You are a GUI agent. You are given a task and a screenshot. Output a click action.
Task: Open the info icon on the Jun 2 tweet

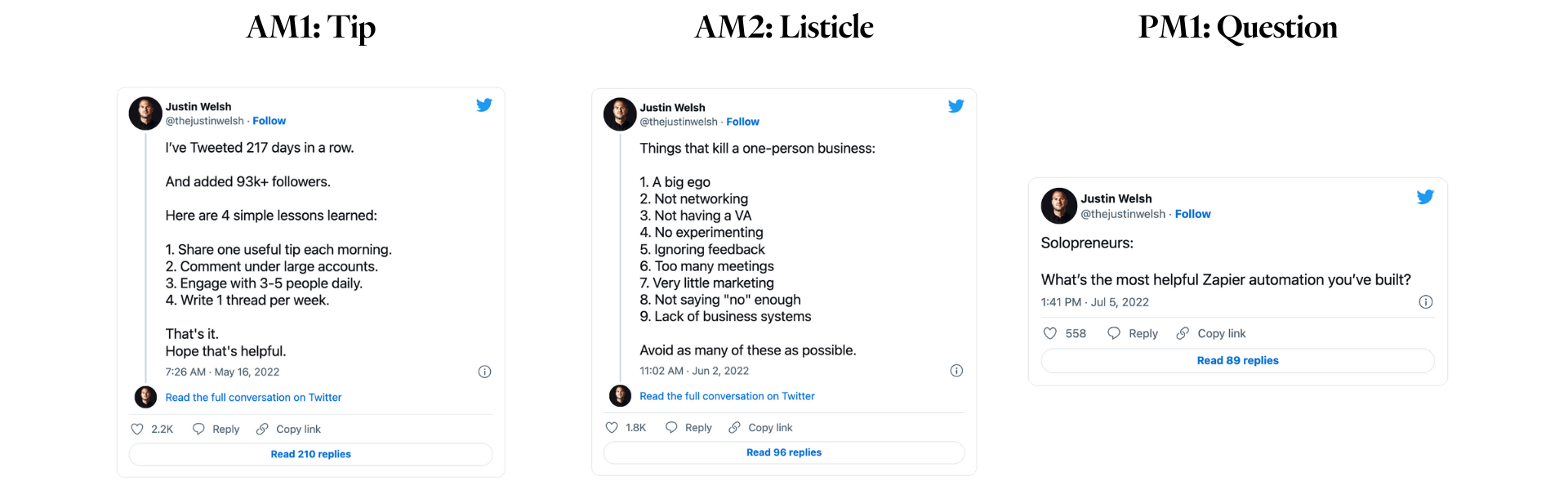pos(956,371)
